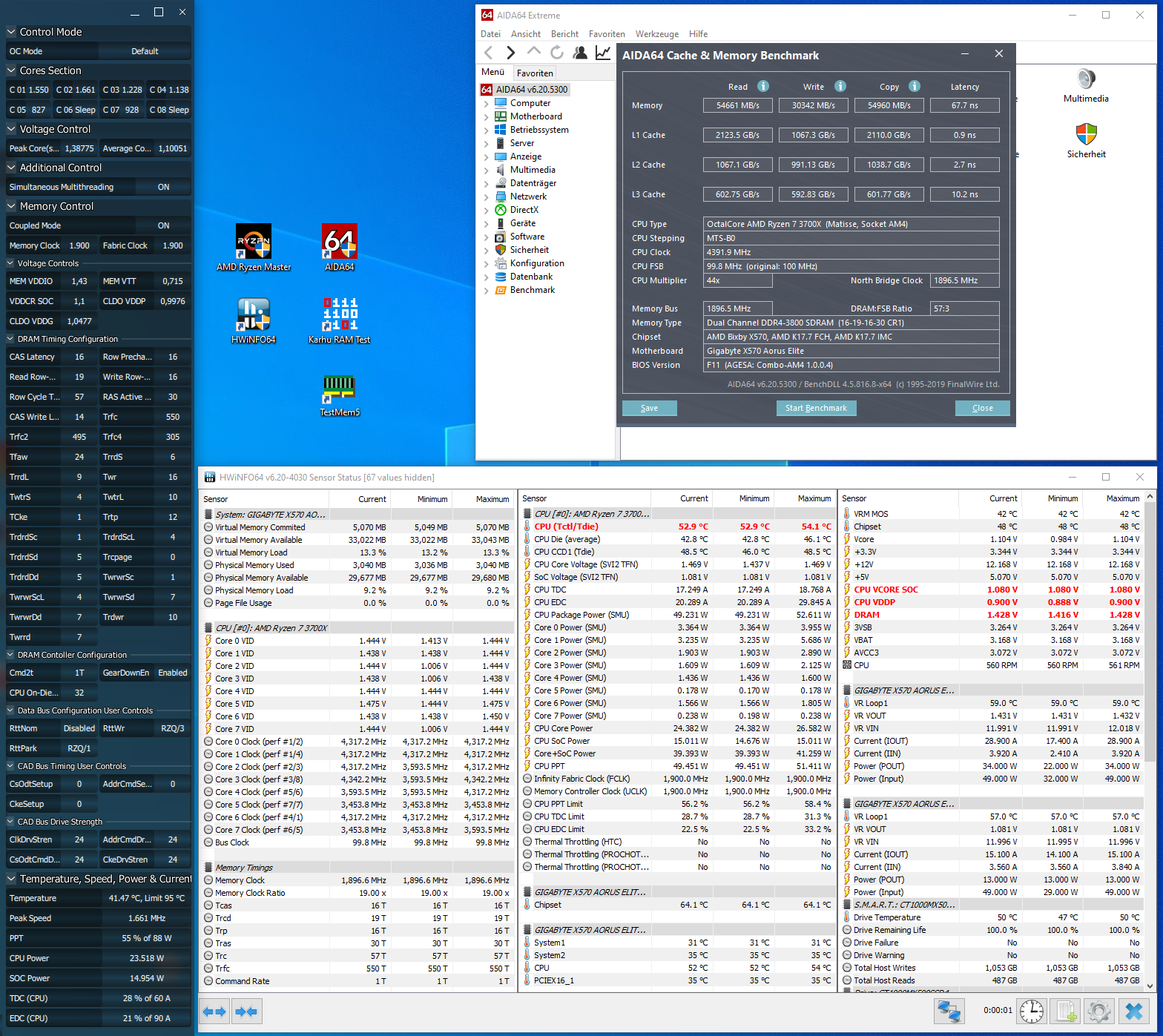Collapse DRAM Timing Configuration section
The image size is (1163, 1036).
coord(10,339)
